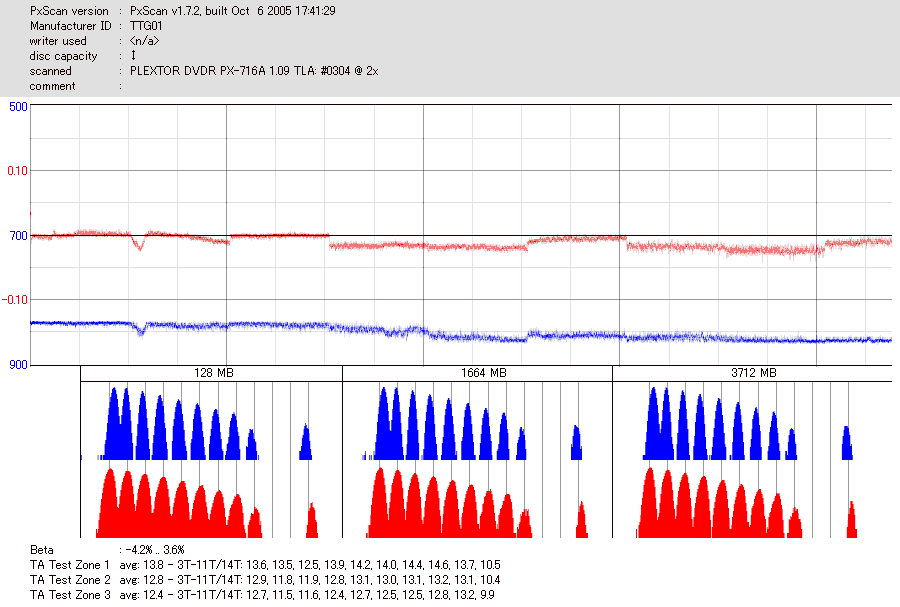Select the 'avg: 12.4' values row for Zone 3
This screenshot has width=900, height=607.
[x=307, y=594]
